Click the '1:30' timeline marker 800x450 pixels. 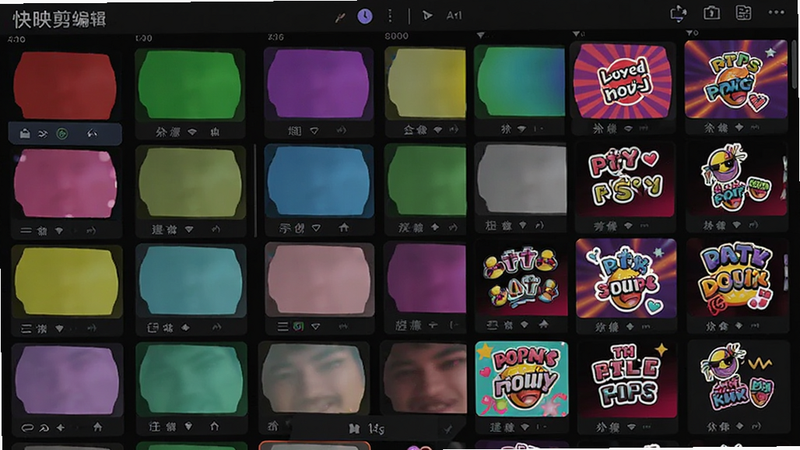pos(144,38)
